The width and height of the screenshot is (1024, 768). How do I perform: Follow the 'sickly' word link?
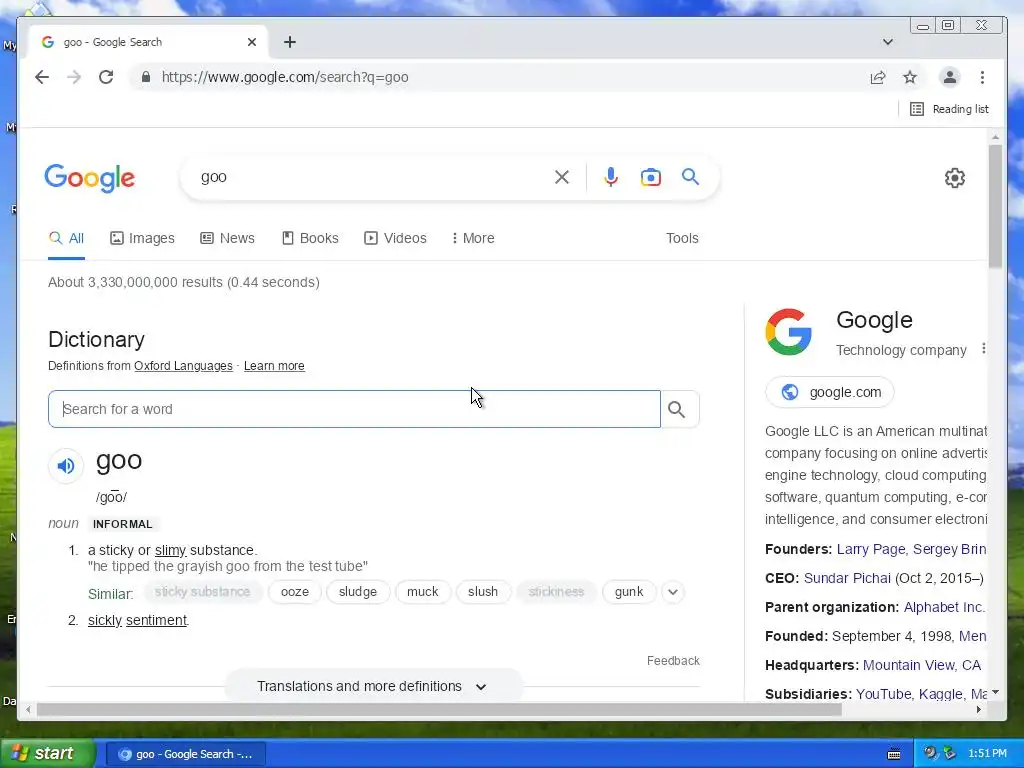pos(105,620)
